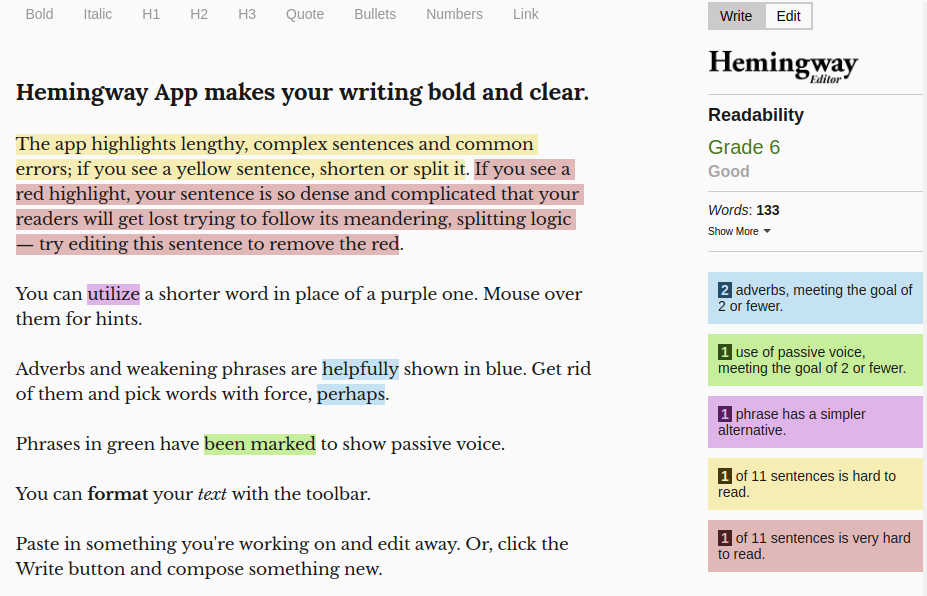Click the green phrase been marked
This screenshot has height=596, width=927.
260,443
